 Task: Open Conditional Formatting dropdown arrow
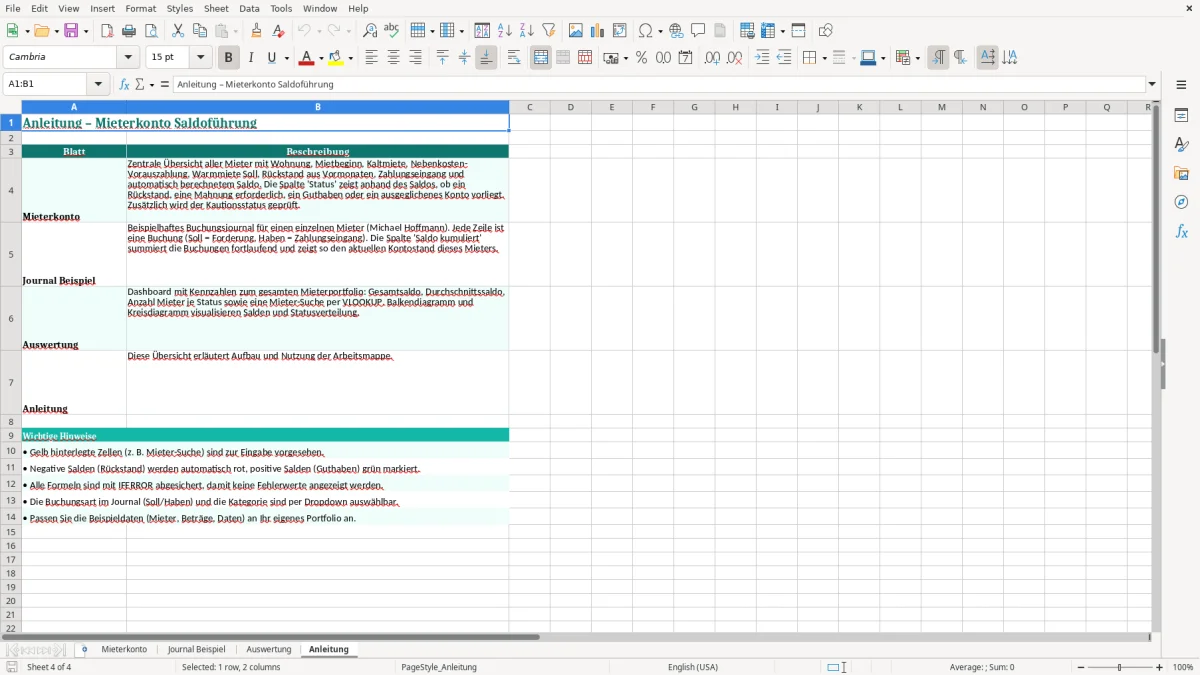(917, 58)
